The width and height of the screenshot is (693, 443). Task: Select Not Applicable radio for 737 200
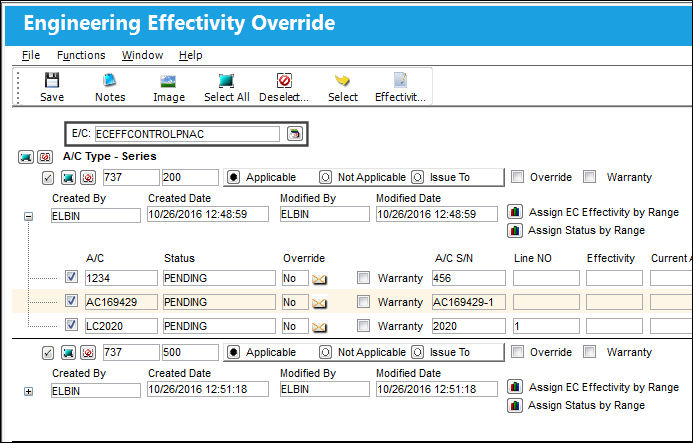click(x=325, y=177)
